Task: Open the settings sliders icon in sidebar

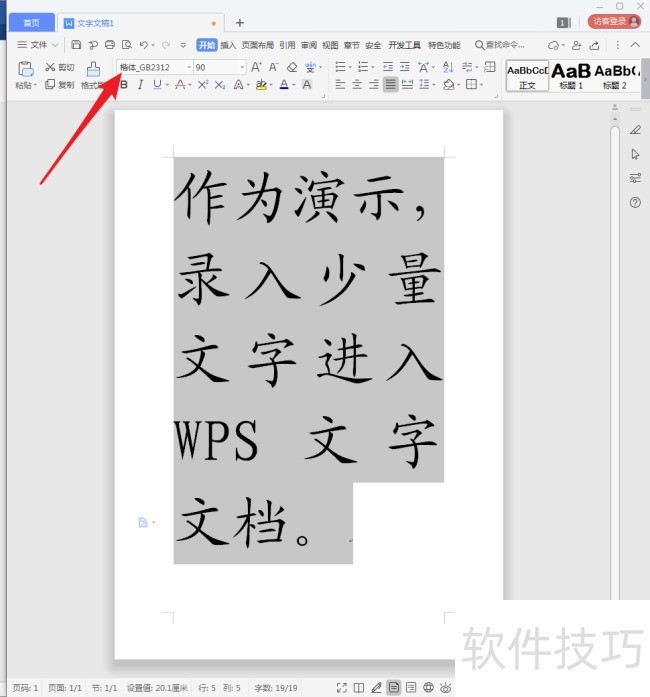Action: (x=635, y=178)
